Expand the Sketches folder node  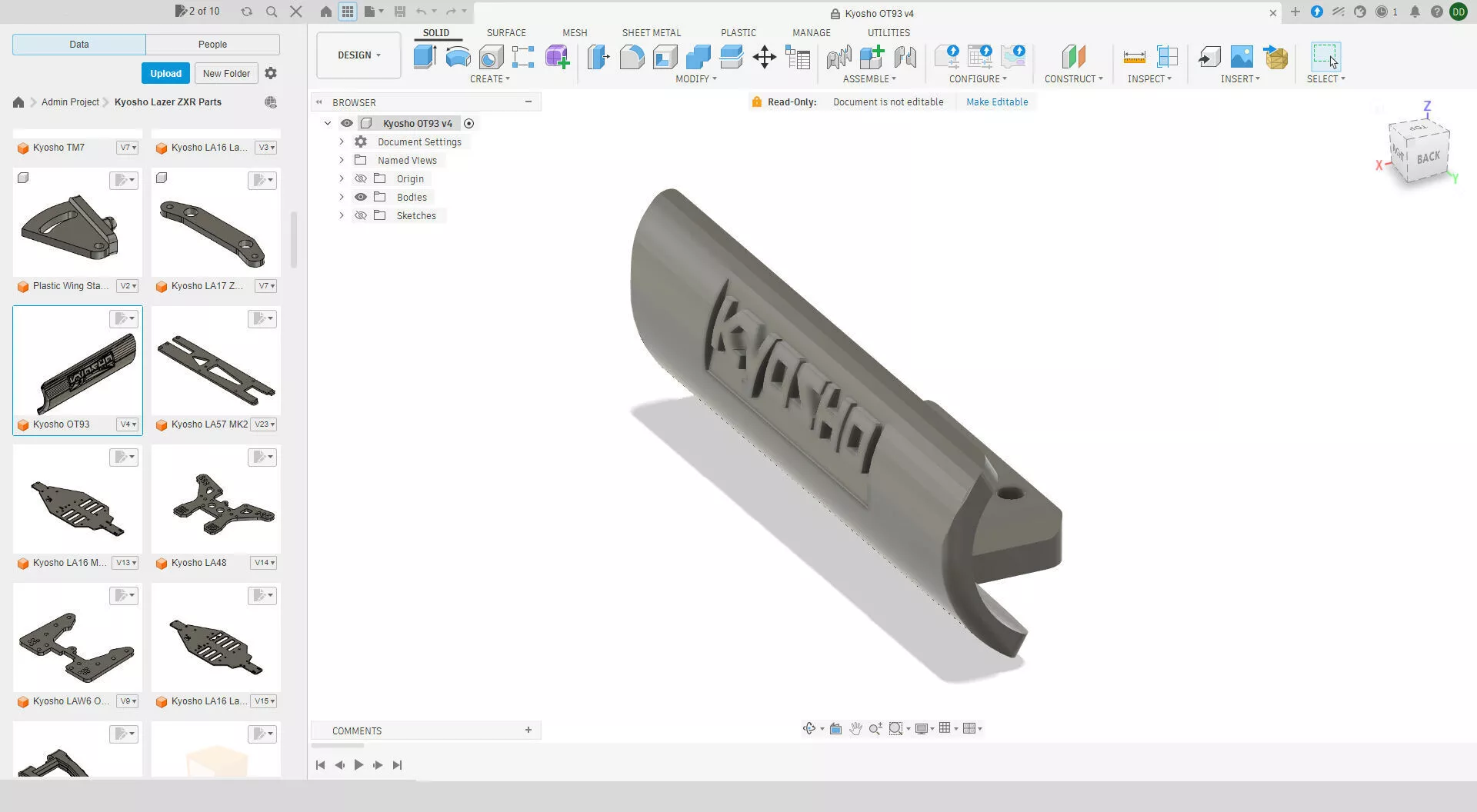pyautogui.click(x=342, y=215)
